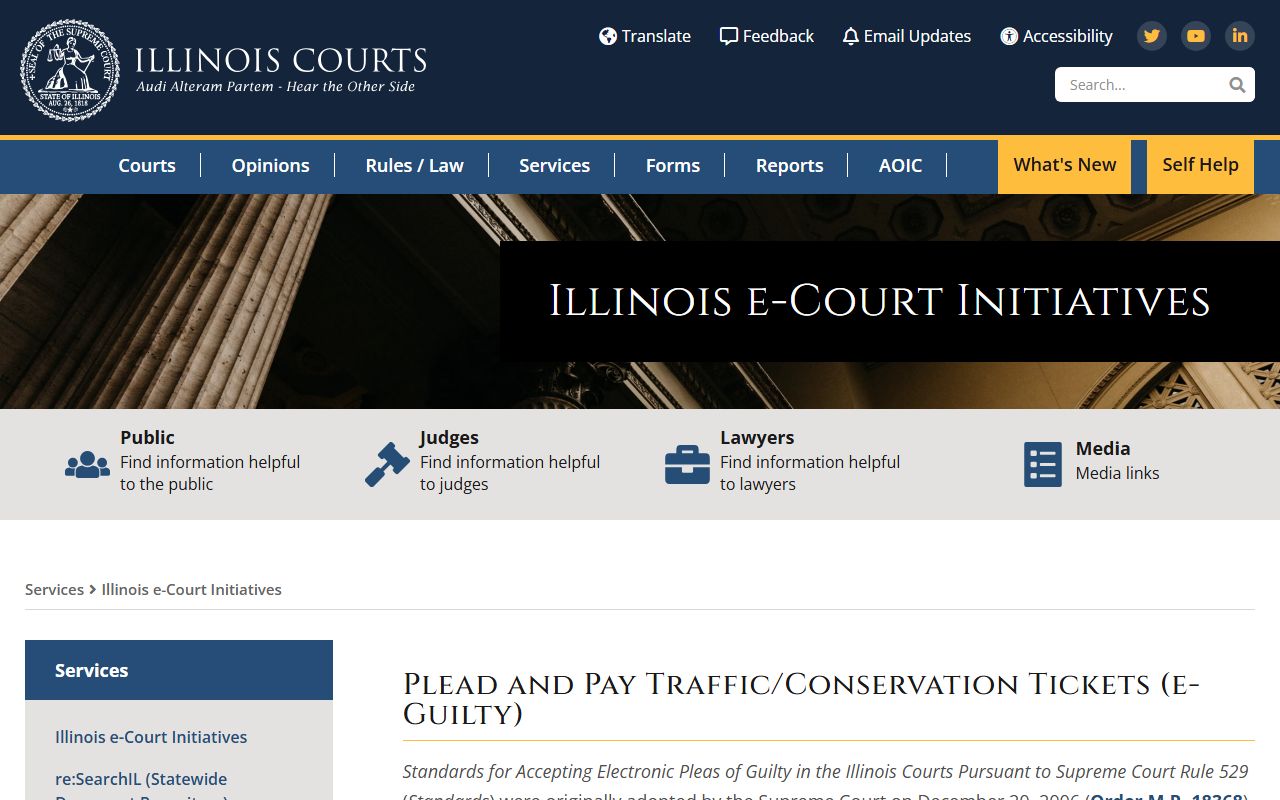Open the Judges information heading link
Viewport: 1280px width, 800px height.
pos(449,437)
